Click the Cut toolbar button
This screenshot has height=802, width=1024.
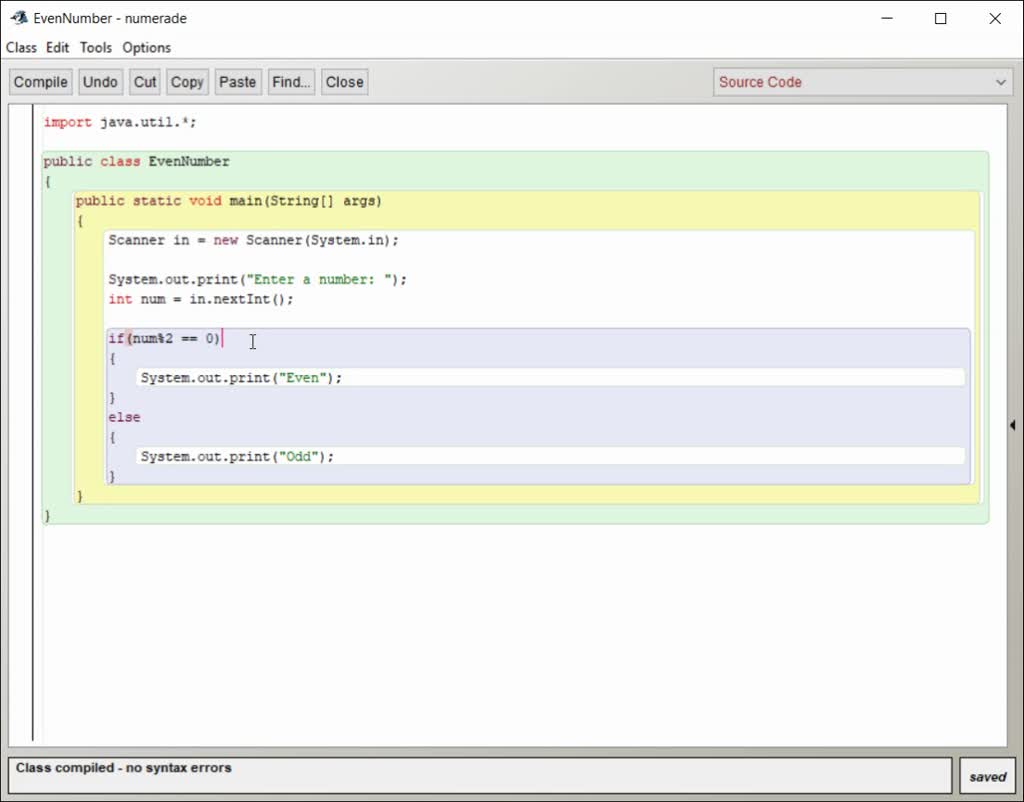tap(145, 82)
